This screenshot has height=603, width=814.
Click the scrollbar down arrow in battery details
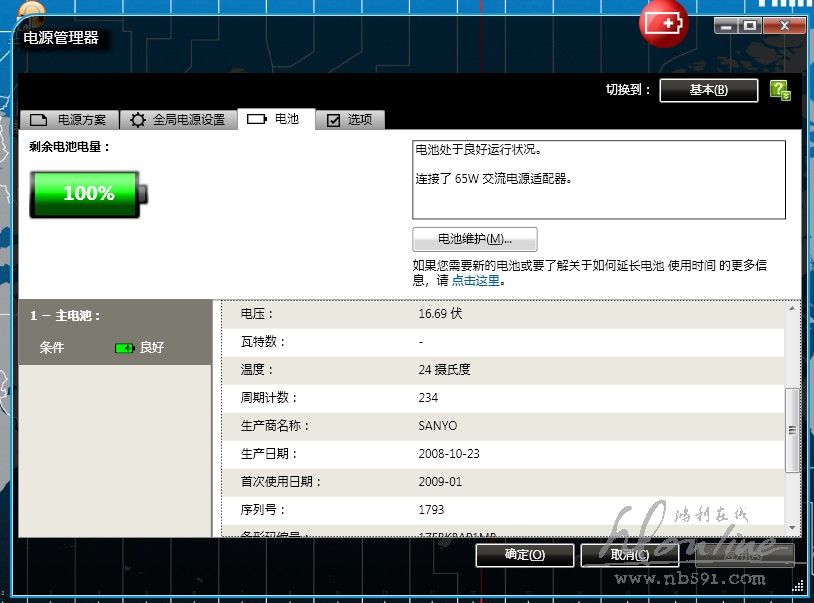[793, 527]
